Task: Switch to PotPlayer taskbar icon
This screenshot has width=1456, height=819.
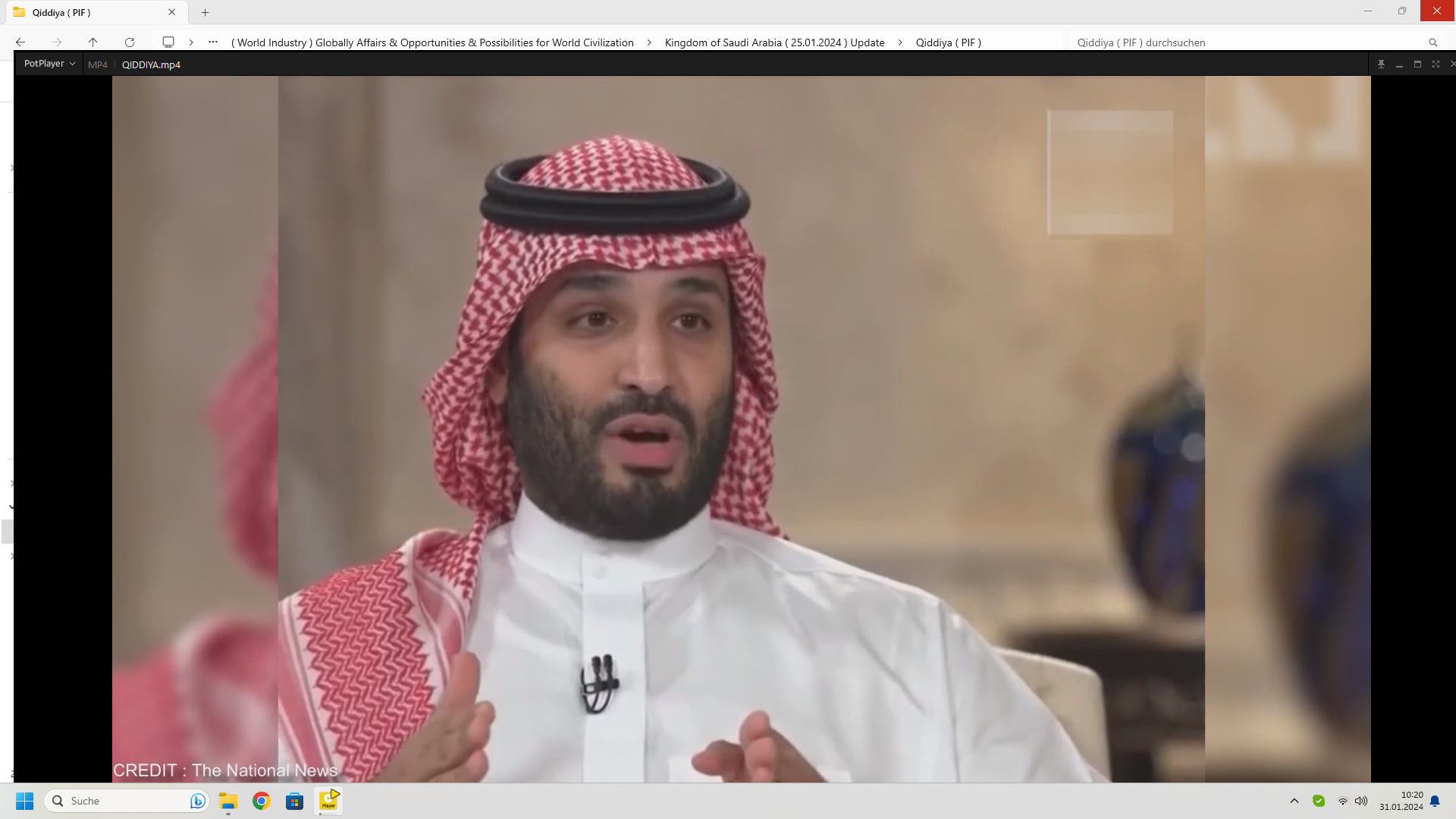Action: click(328, 801)
